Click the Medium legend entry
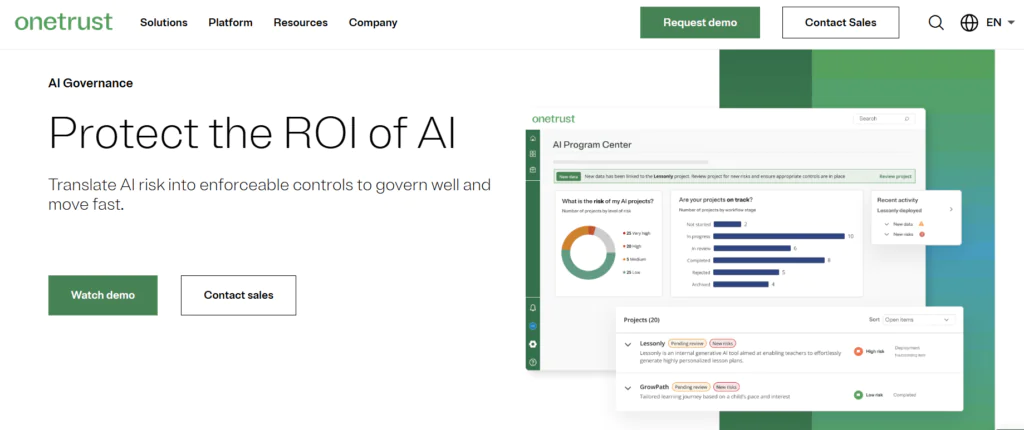This screenshot has width=1024, height=430. 635,259
